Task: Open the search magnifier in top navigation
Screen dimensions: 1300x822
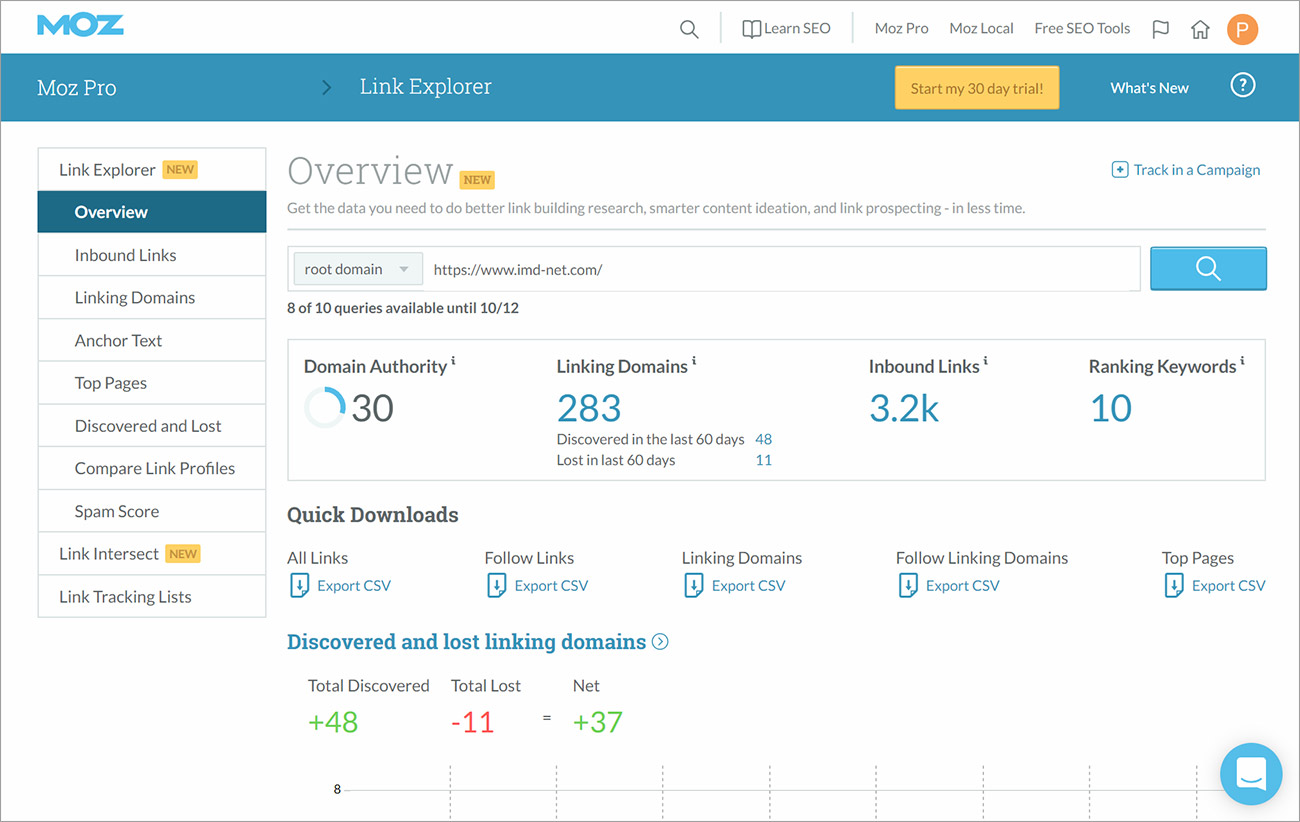Action: pos(689,29)
